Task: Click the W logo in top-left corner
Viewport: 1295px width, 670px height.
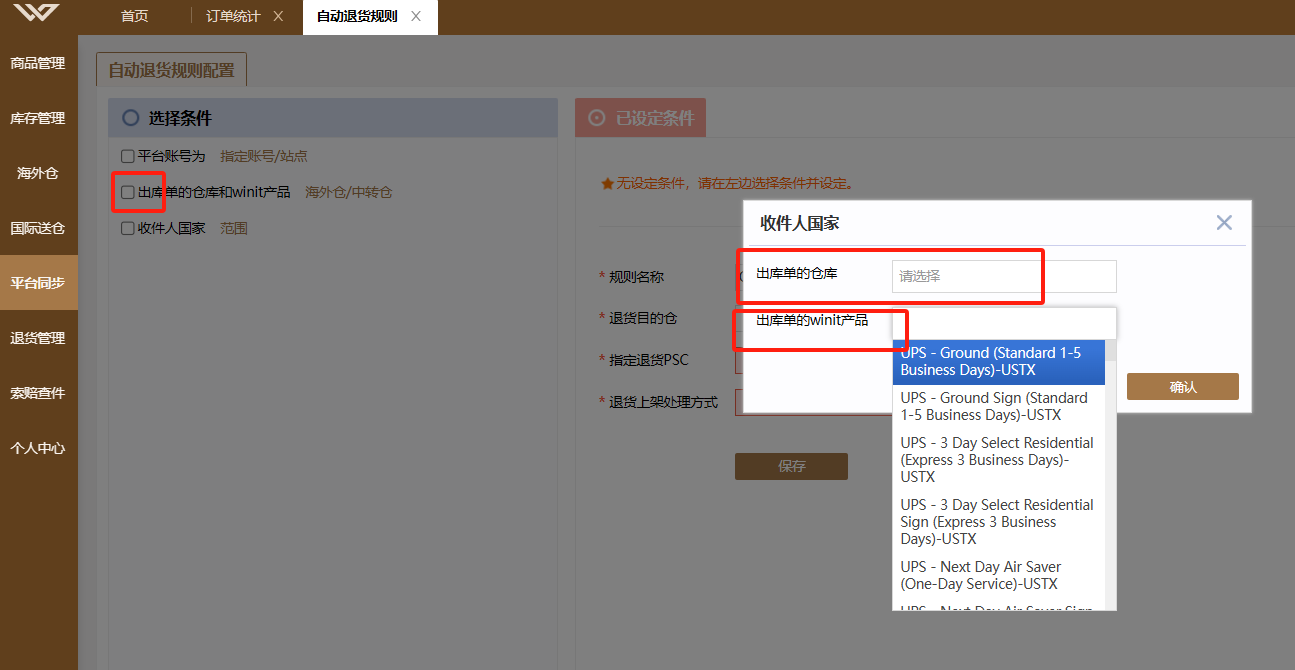Action: click(x=36, y=13)
